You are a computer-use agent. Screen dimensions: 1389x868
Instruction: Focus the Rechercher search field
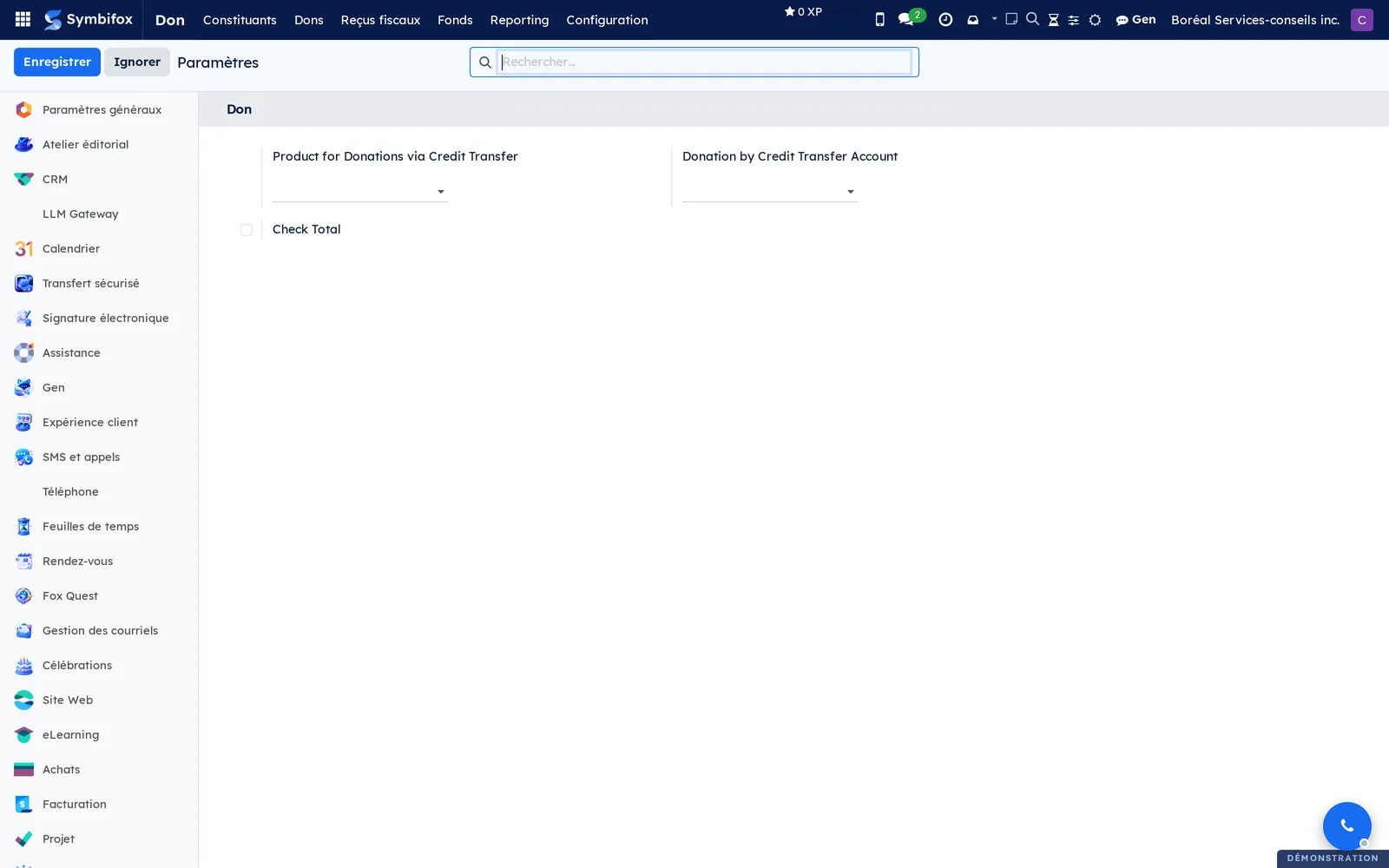coord(704,62)
